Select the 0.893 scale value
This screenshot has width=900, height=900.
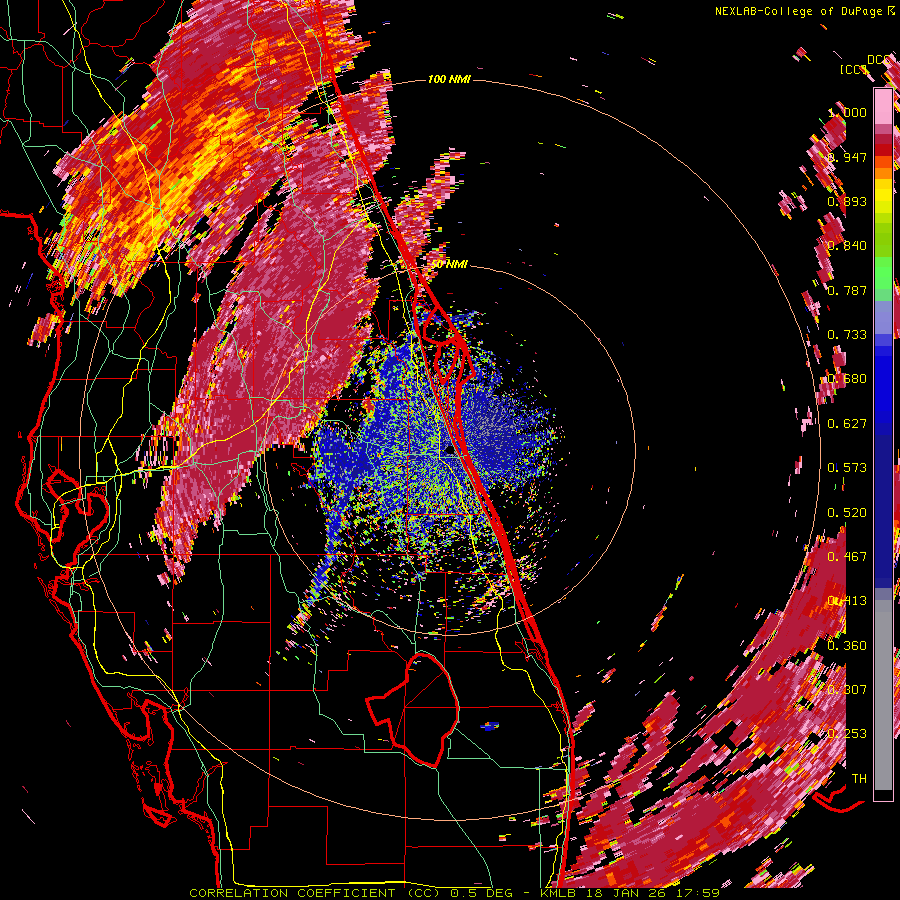pos(847,201)
